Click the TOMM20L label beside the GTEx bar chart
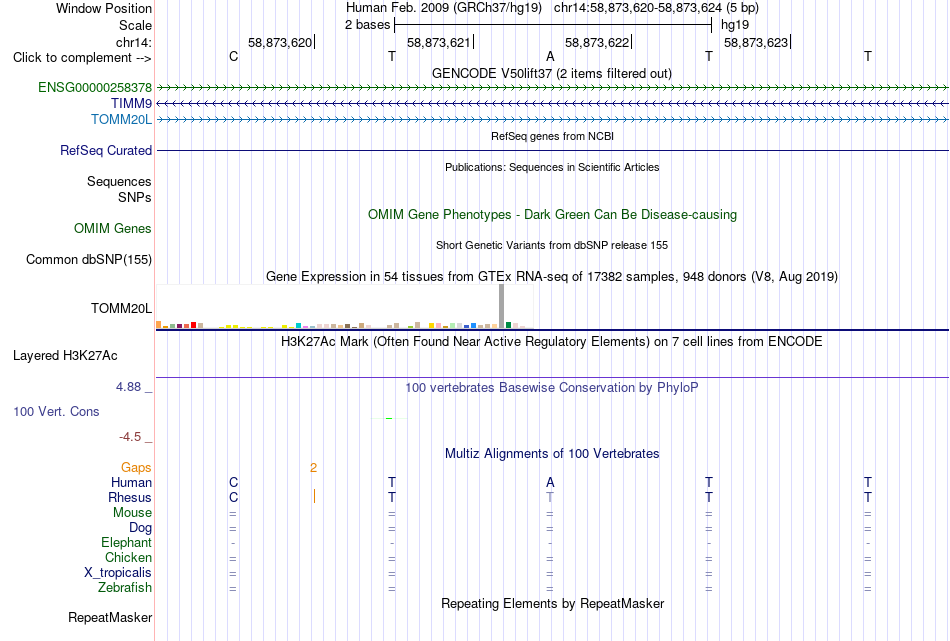 point(121,308)
